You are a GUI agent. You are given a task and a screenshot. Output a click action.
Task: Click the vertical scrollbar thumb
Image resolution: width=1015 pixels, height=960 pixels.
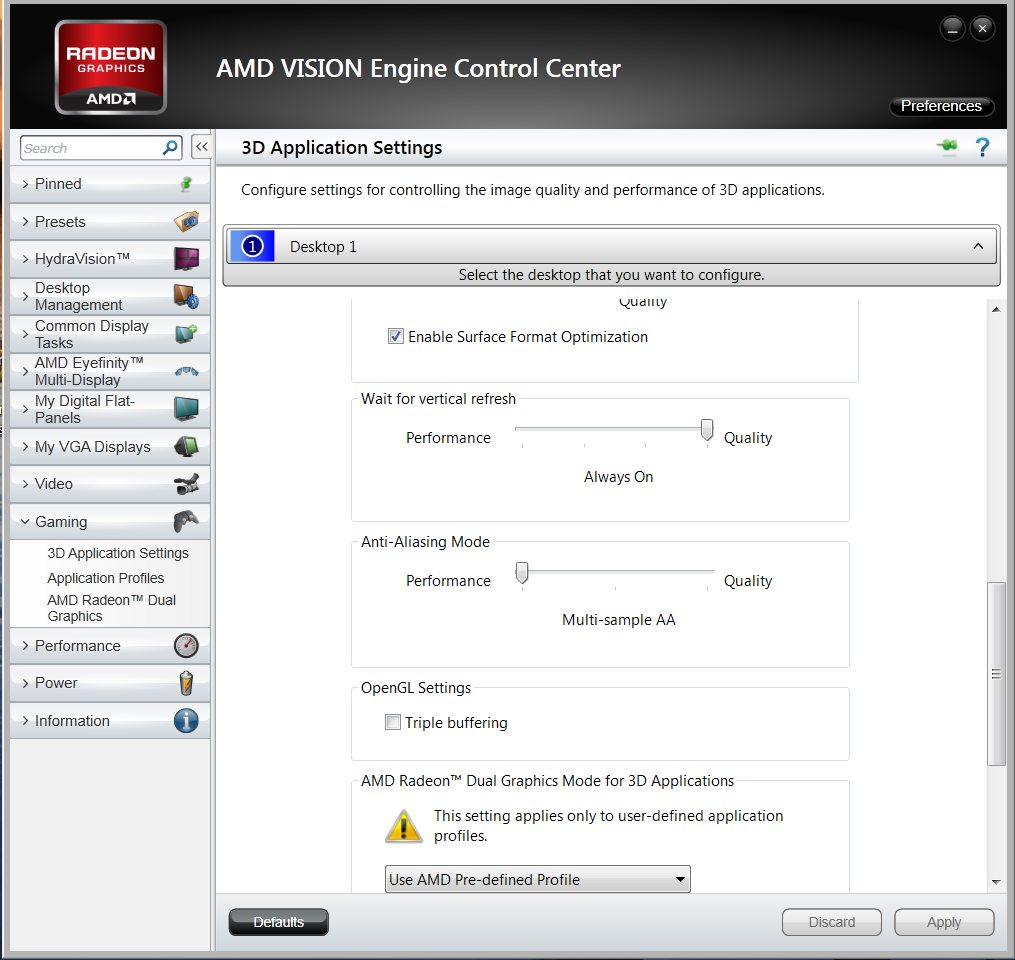[996, 674]
